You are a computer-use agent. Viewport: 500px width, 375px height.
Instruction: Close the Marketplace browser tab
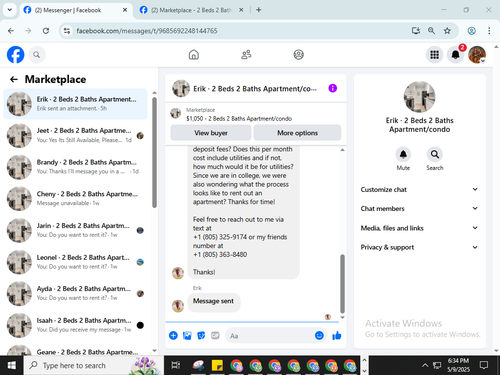click(x=241, y=10)
